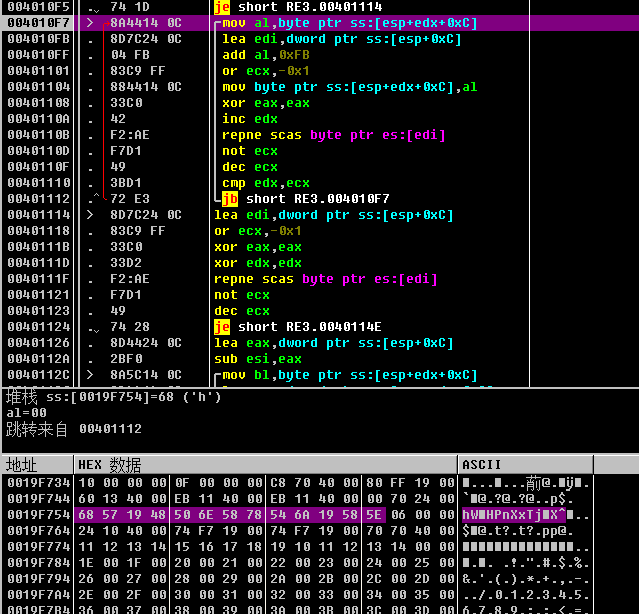Click the '地址' column header in dump
Screen dimensions: 639x614
click(22, 466)
